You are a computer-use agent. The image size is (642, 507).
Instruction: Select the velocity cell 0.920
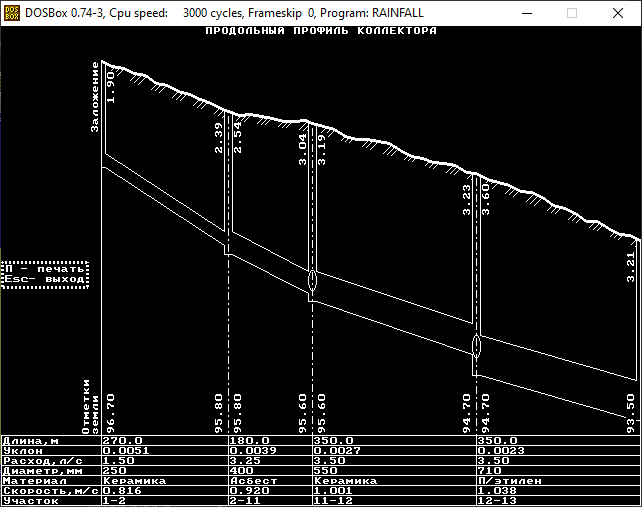[250, 491]
